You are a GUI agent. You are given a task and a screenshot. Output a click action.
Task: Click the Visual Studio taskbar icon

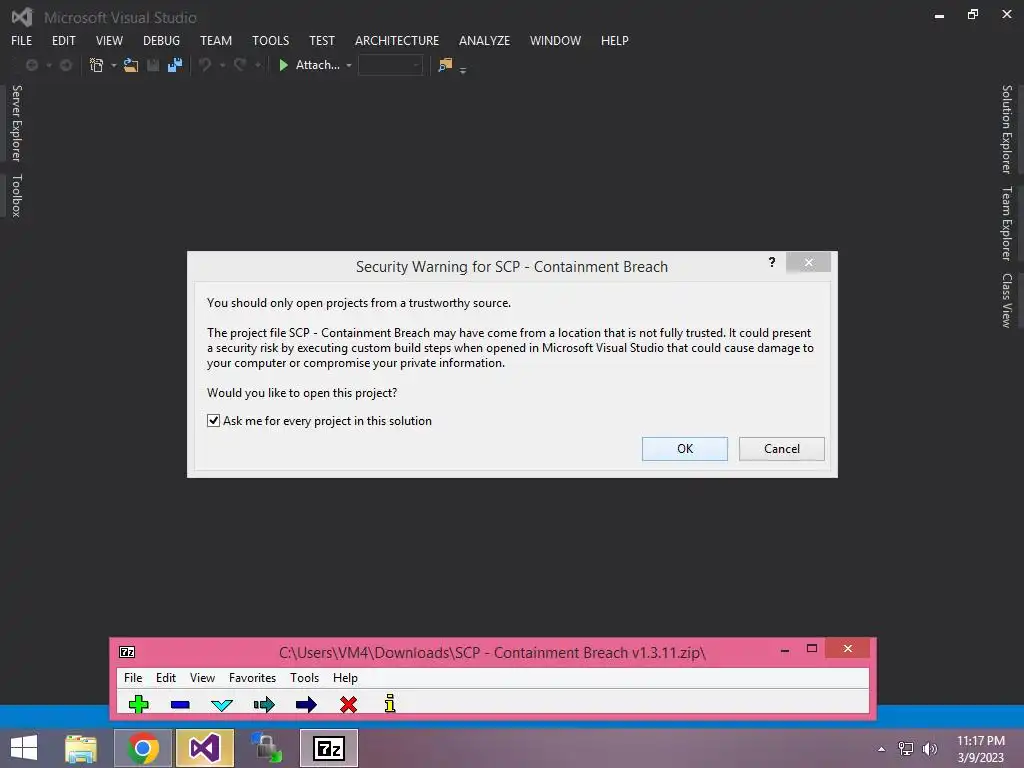pyautogui.click(x=205, y=748)
